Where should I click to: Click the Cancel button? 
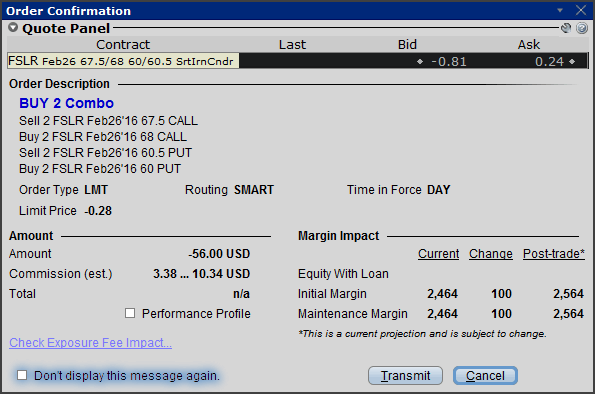point(485,376)
